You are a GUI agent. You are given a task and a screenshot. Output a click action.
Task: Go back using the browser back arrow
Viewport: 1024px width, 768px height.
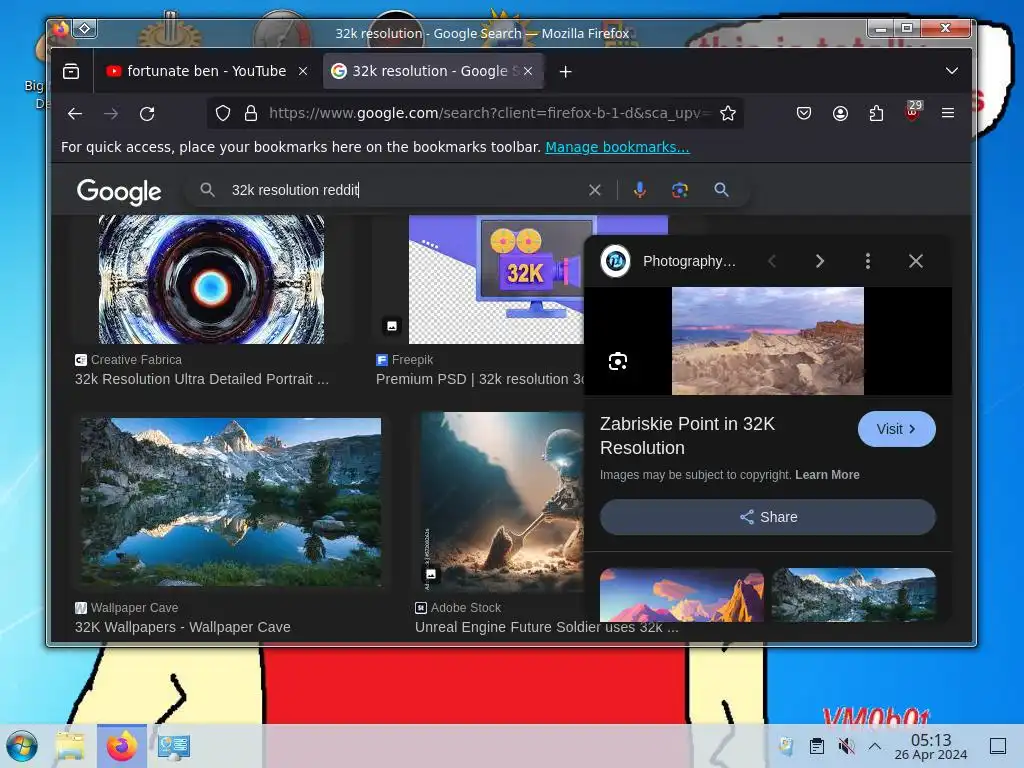click(75, 114)
